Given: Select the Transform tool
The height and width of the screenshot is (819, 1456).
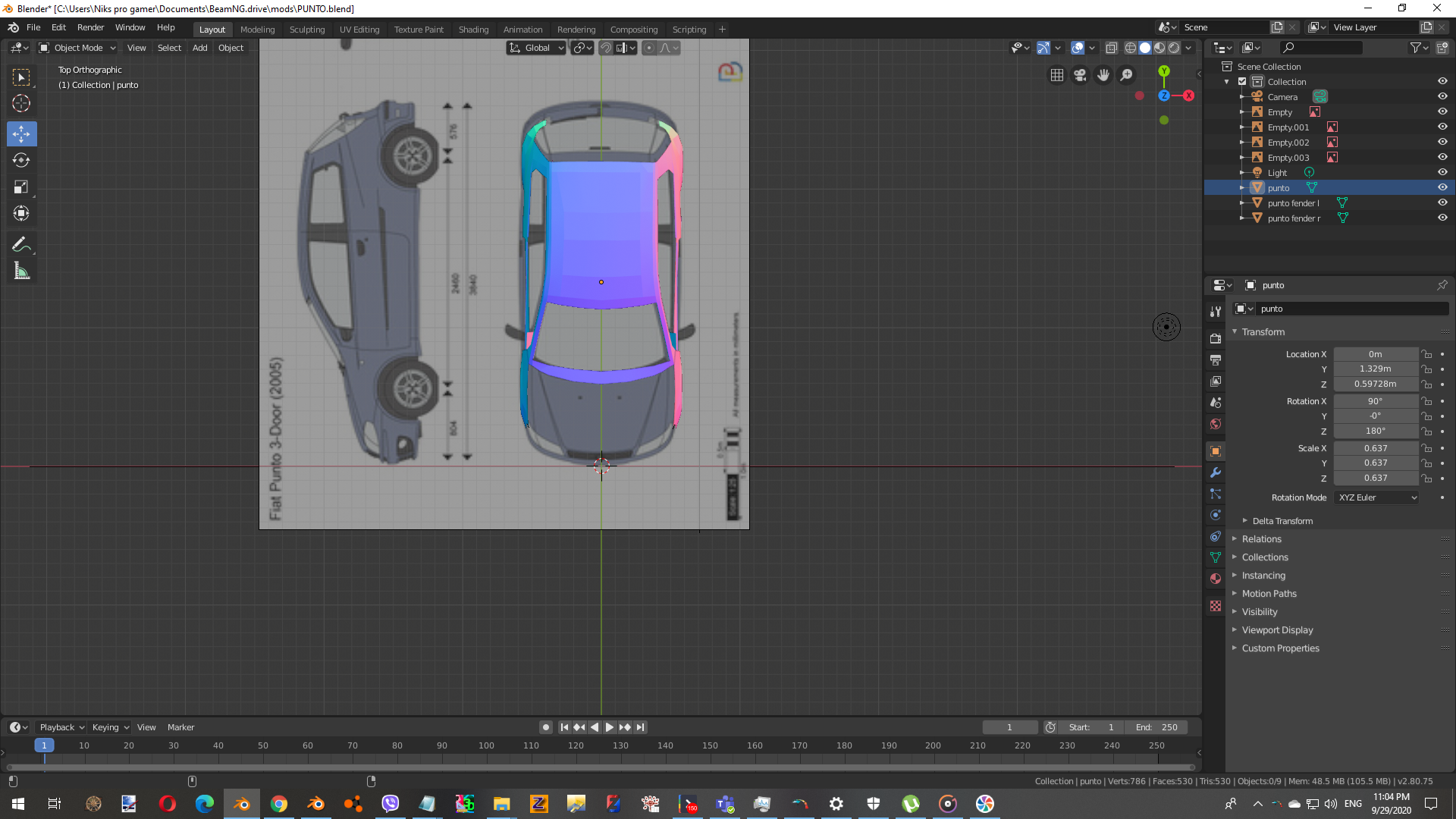Looking at the screenshot, I should click(x=21, y=214).
